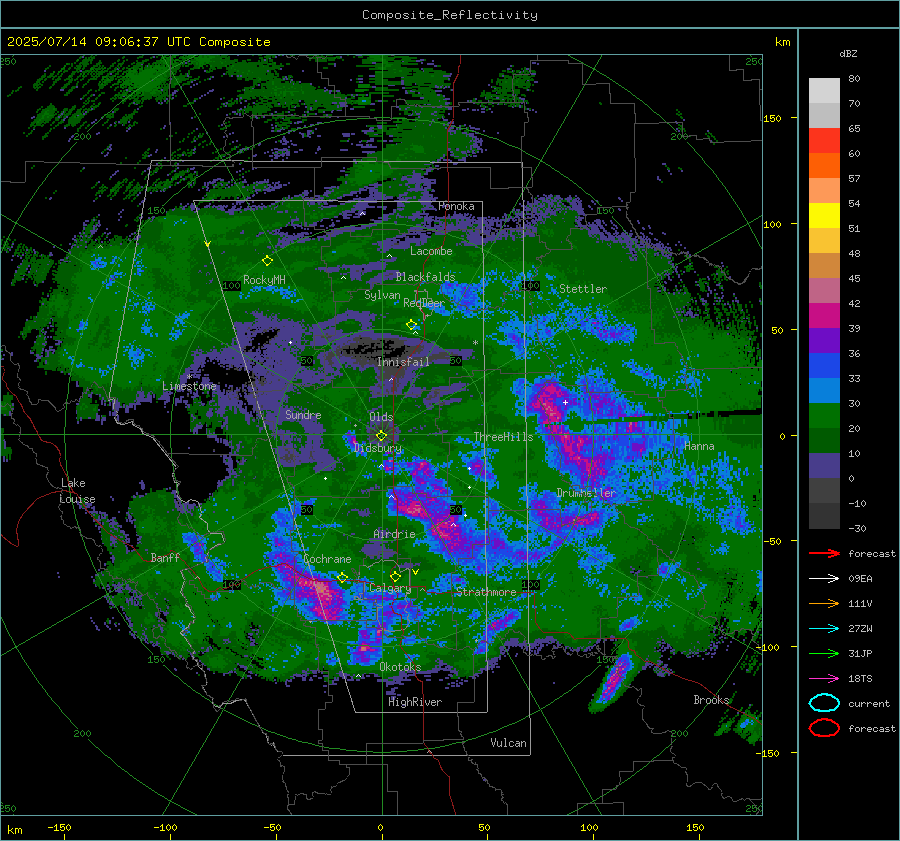Click the Hanna city label

coord(699,446)
